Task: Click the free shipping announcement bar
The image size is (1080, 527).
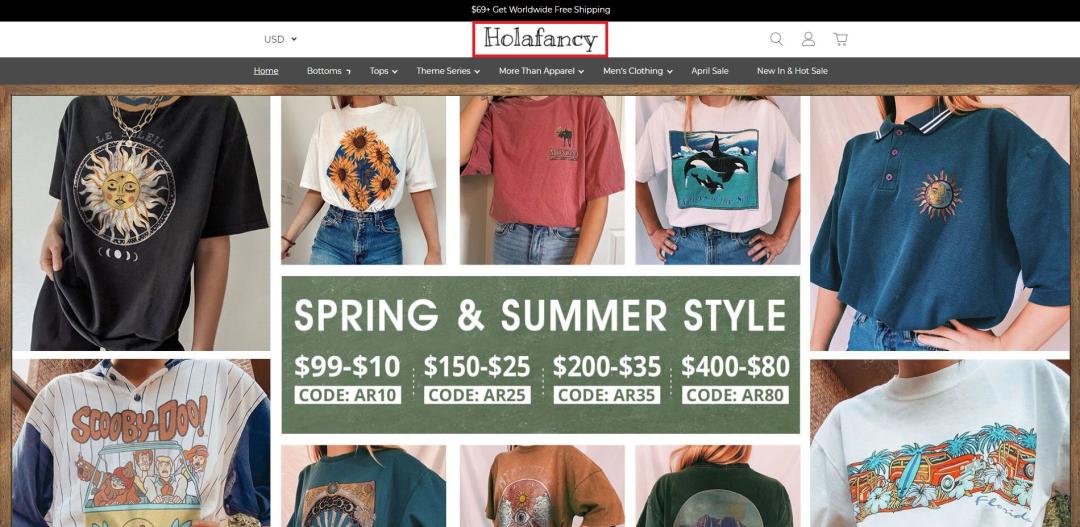Action: pyautogui.click(x=540, y=10)
